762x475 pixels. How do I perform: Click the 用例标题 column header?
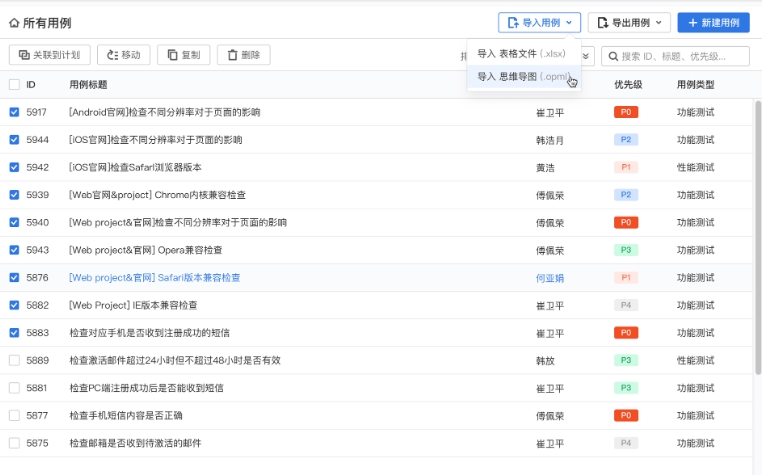click(x=88, y=85)
